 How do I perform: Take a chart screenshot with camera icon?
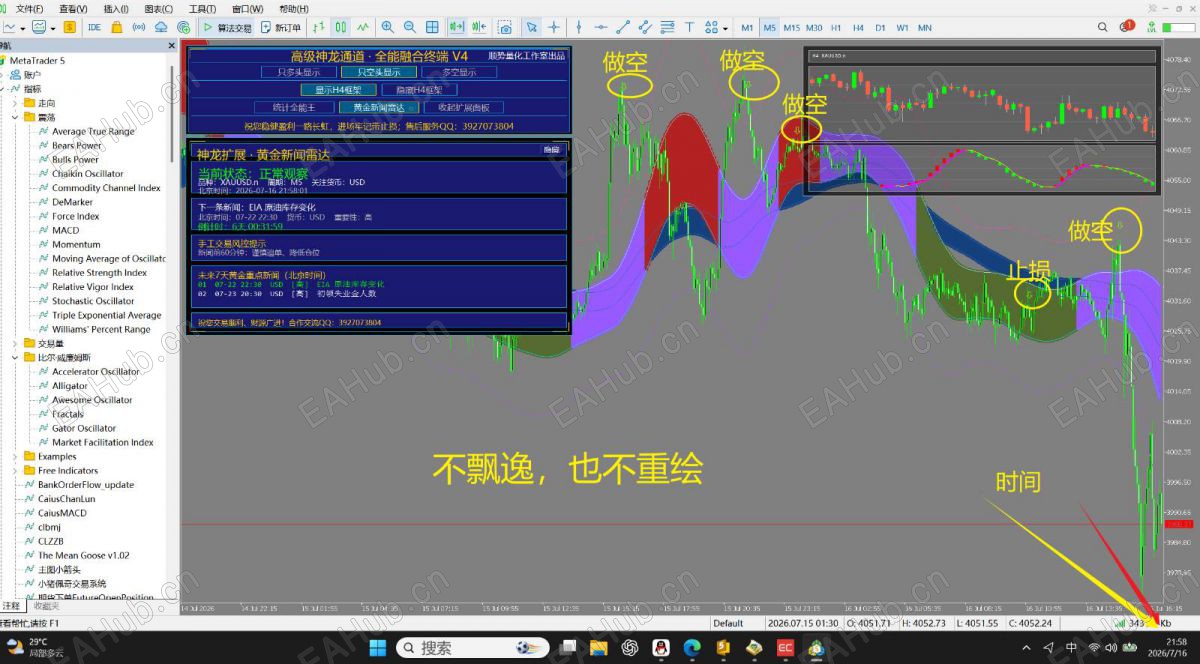pos(505,27)
